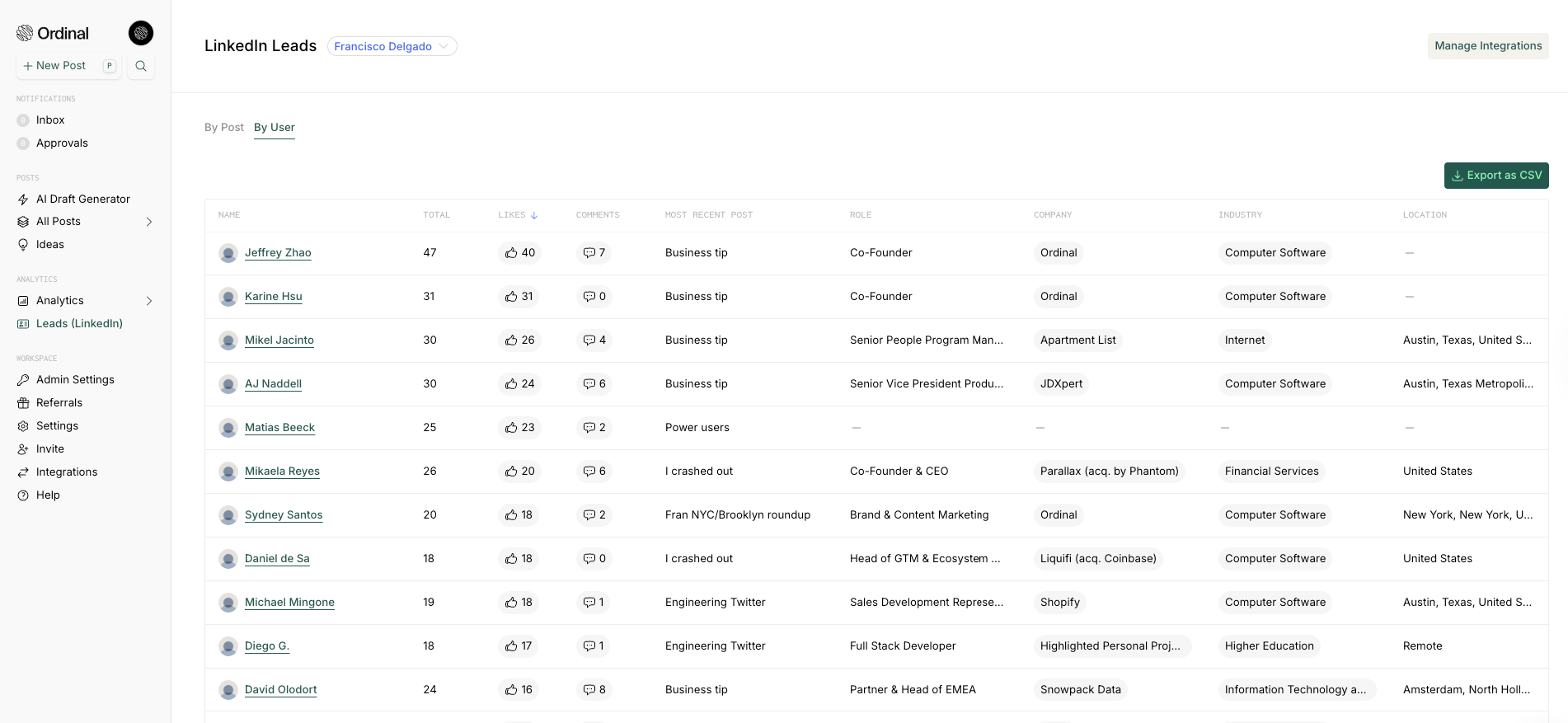Click the Apartment List company tag

(1077, 340)
